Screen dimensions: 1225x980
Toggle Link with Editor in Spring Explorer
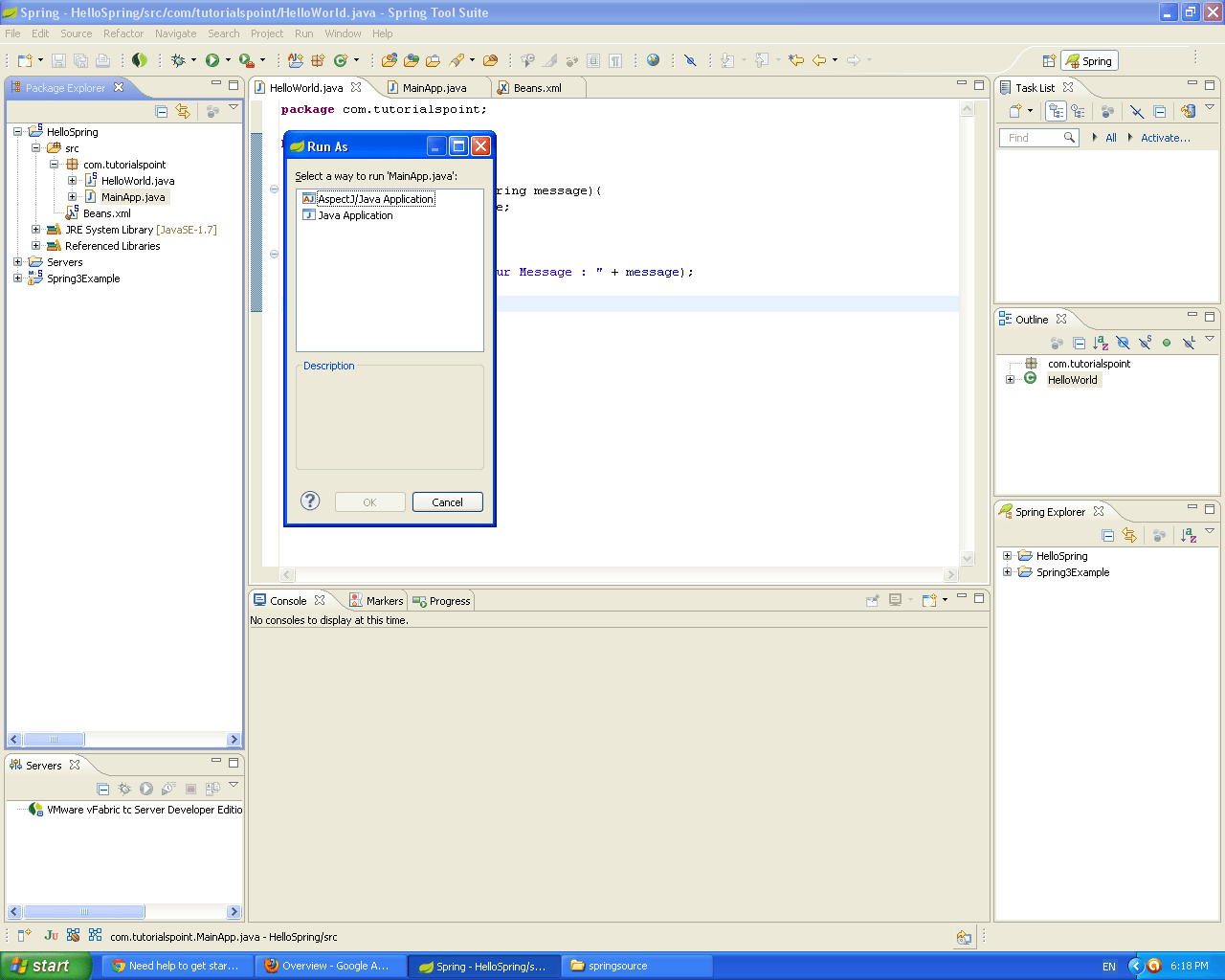pos(1129,536)
